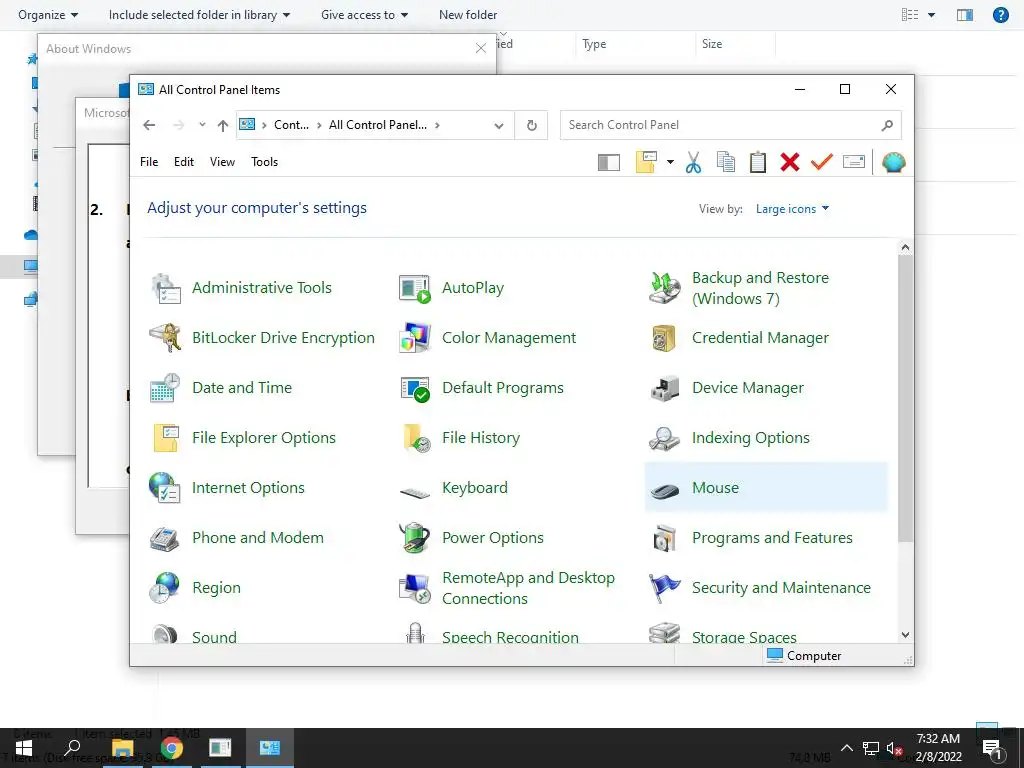Click the scroll down arrow of list
The image size is (1024, 768).
905,635
